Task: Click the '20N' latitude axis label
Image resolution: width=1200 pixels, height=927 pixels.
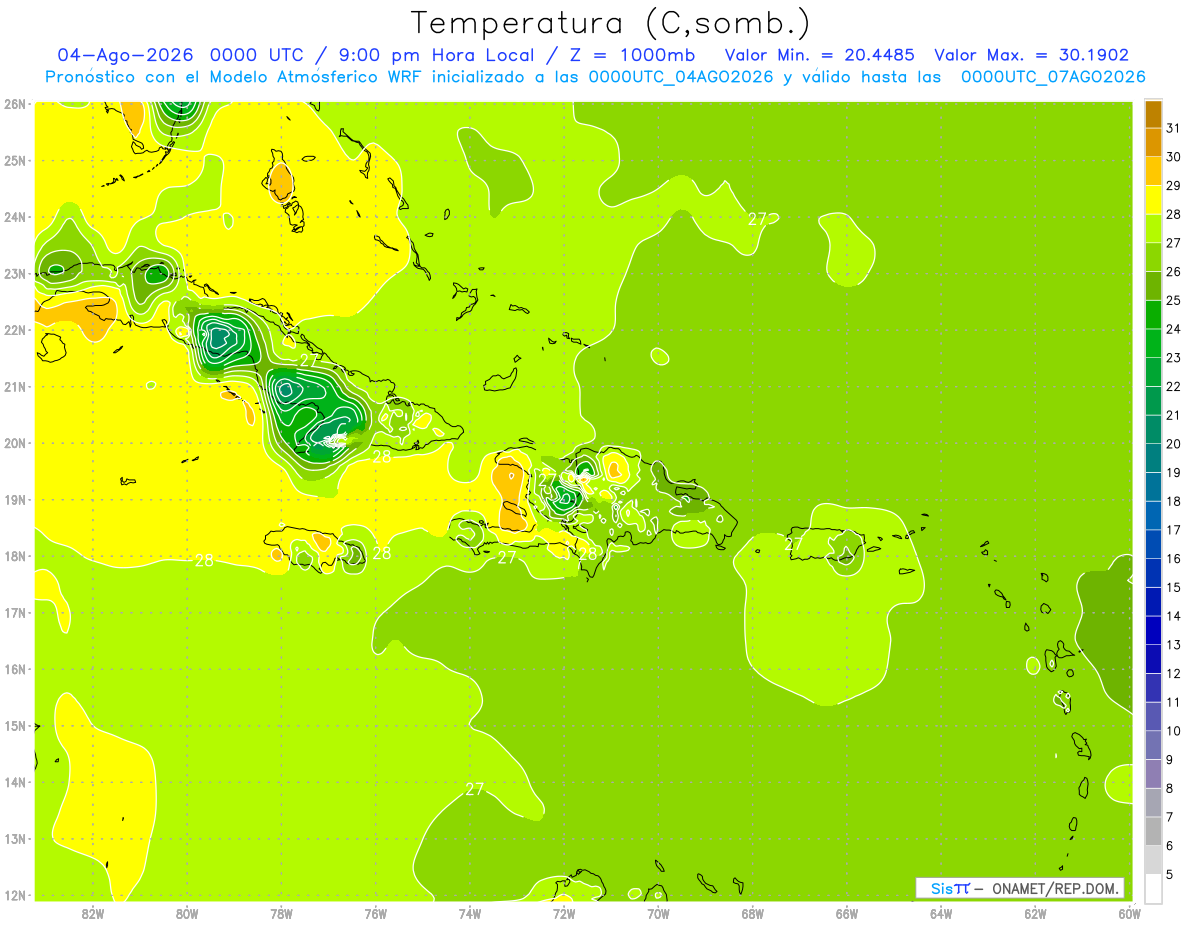Action: (15, 443)
